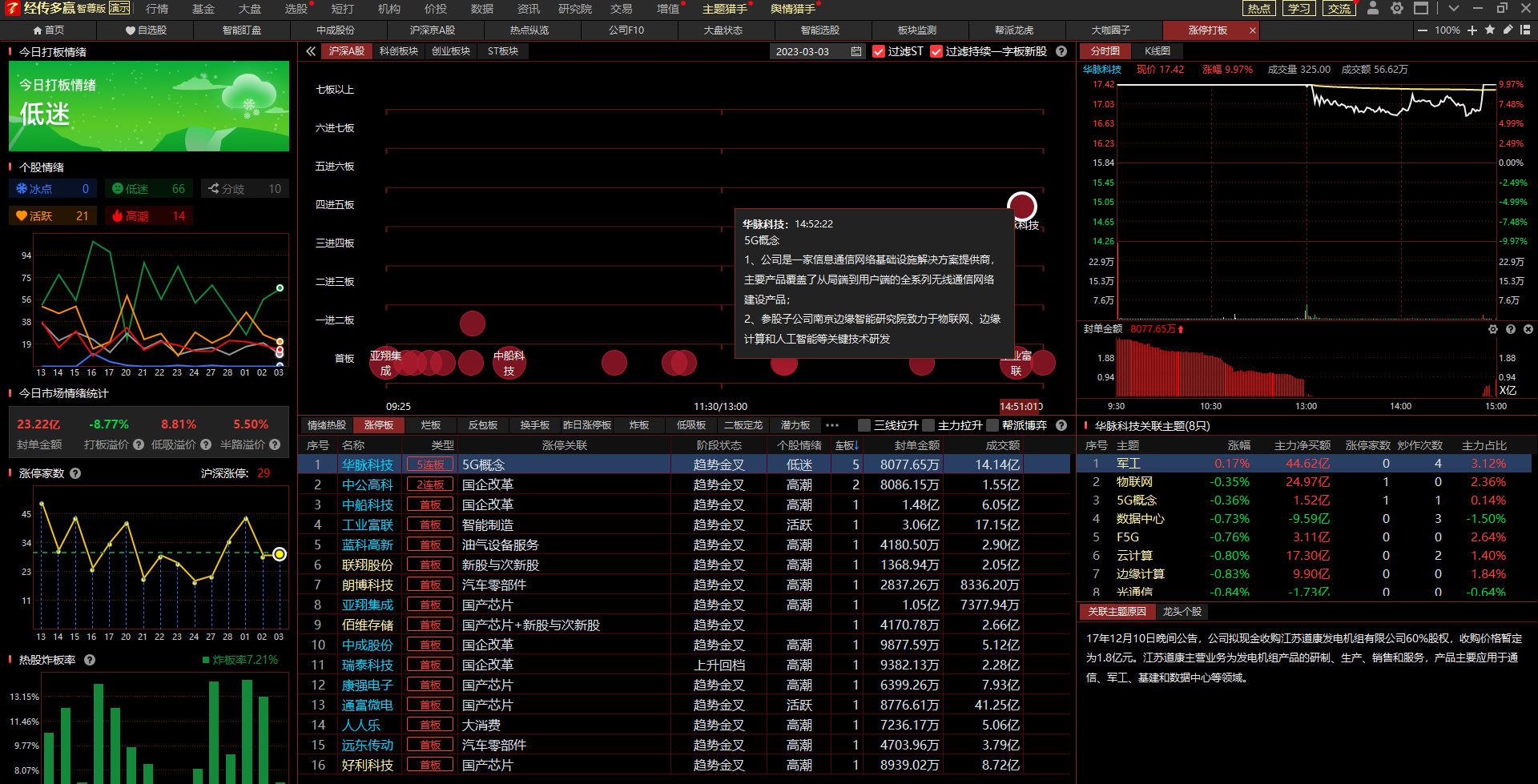Select the 低迷 sentiment filter
This screenshot has width=1538, height=784.
click(x=149, y=189)
